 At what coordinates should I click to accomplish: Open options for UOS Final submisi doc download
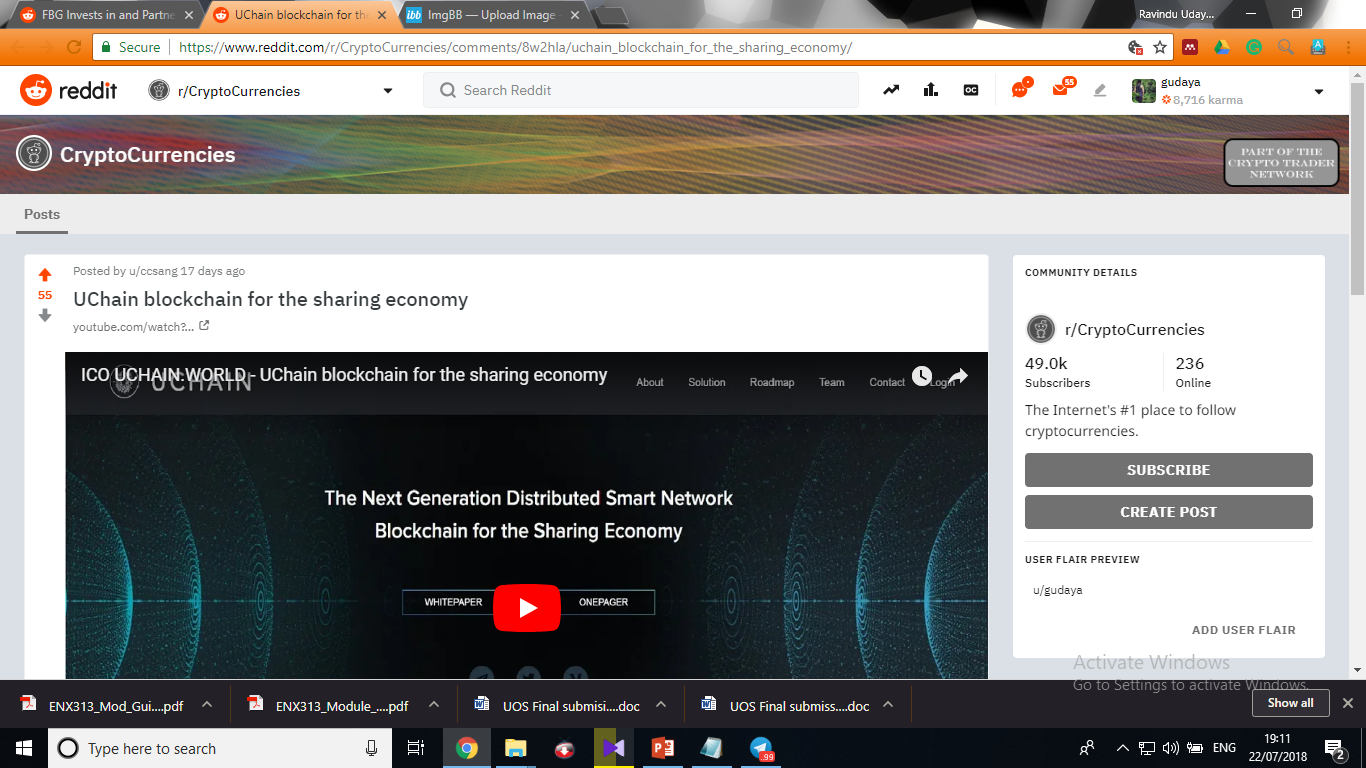click(661, 704)
